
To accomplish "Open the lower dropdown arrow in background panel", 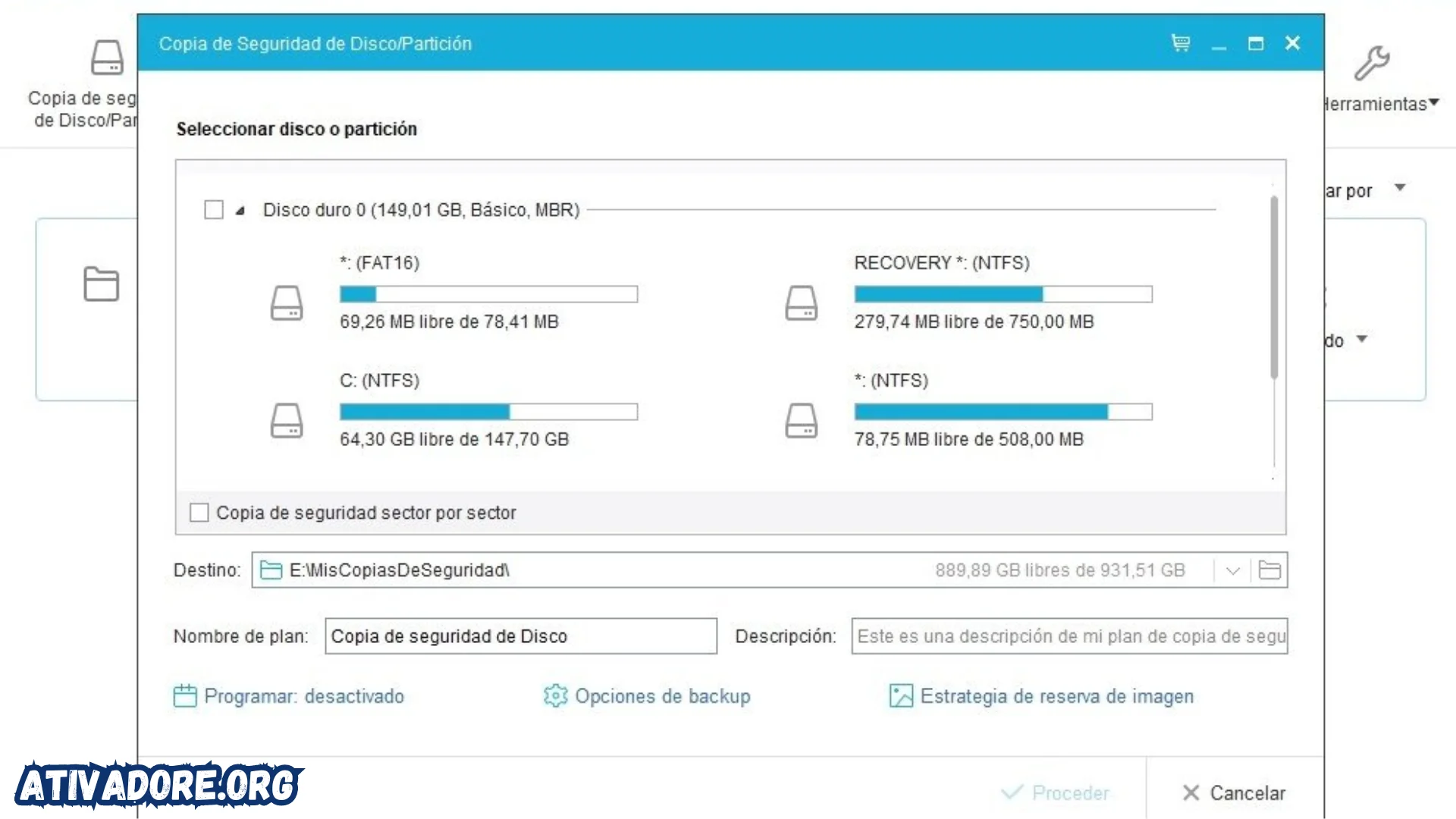I will (1362, 339).
